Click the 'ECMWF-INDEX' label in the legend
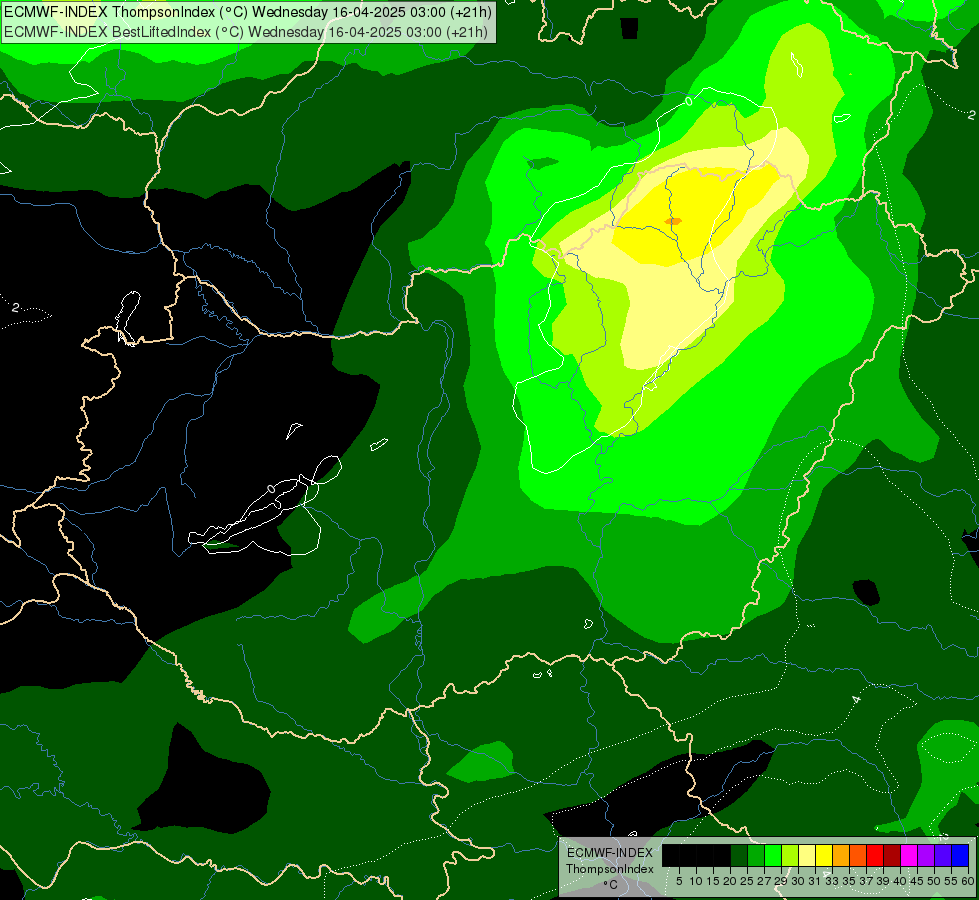 [610, 853]
